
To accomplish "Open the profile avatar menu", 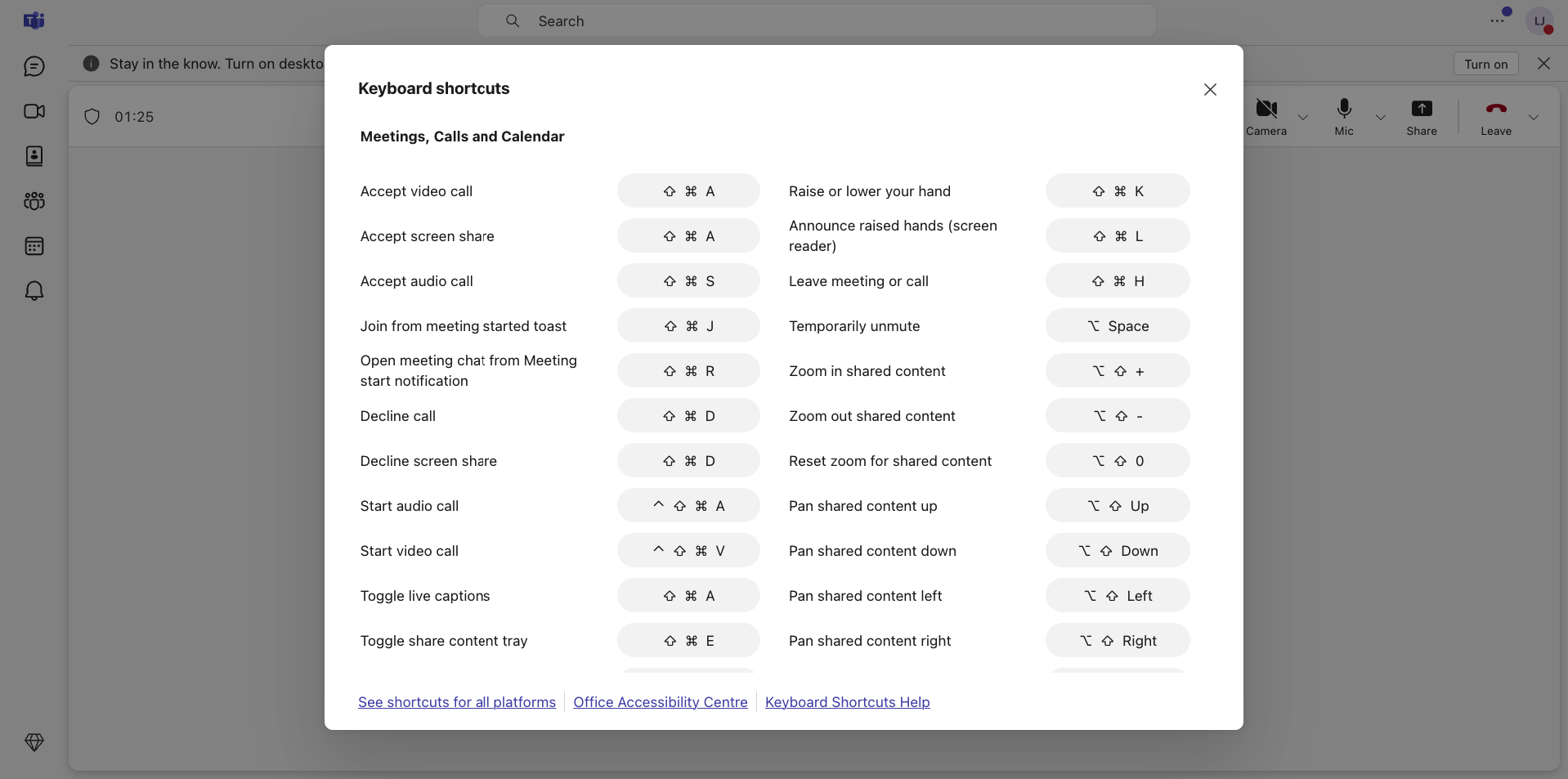I will (x=1539, y=21).
